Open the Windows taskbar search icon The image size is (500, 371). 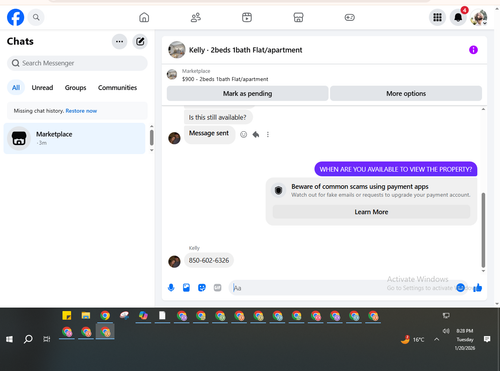click(x=28, y=339)
